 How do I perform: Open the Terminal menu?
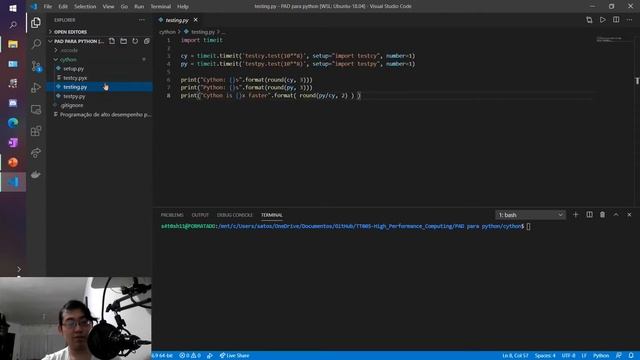pos(160,7)
